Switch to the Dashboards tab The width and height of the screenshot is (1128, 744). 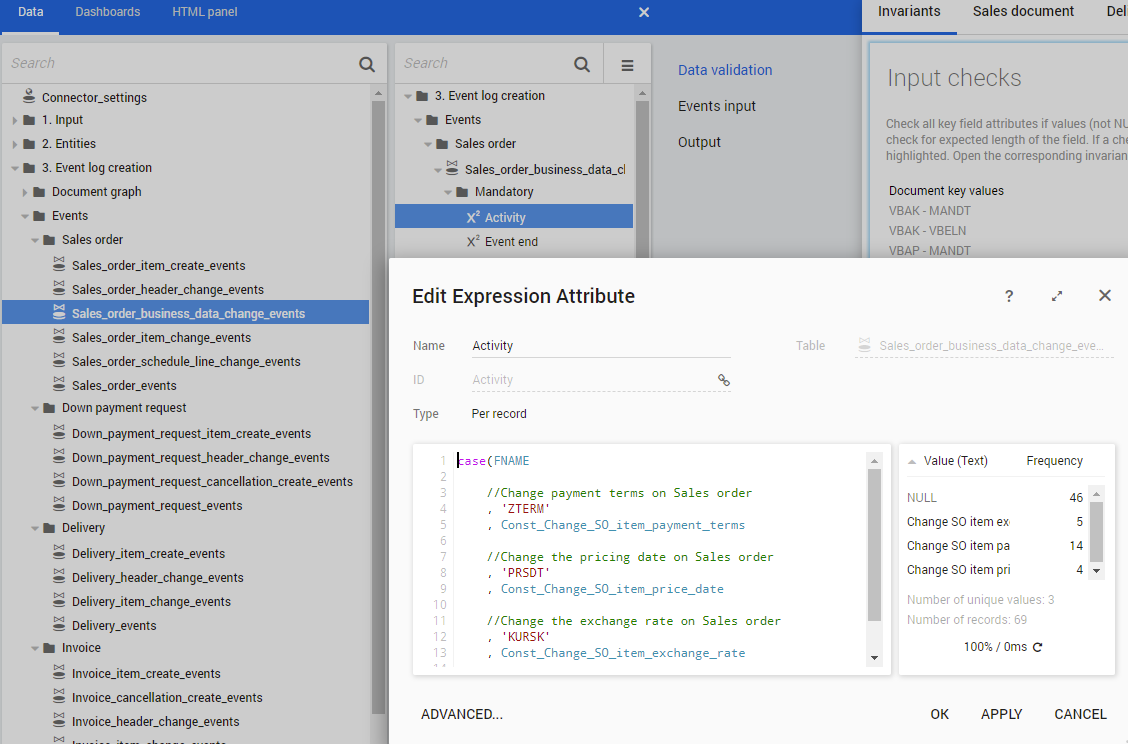[107, 12]
